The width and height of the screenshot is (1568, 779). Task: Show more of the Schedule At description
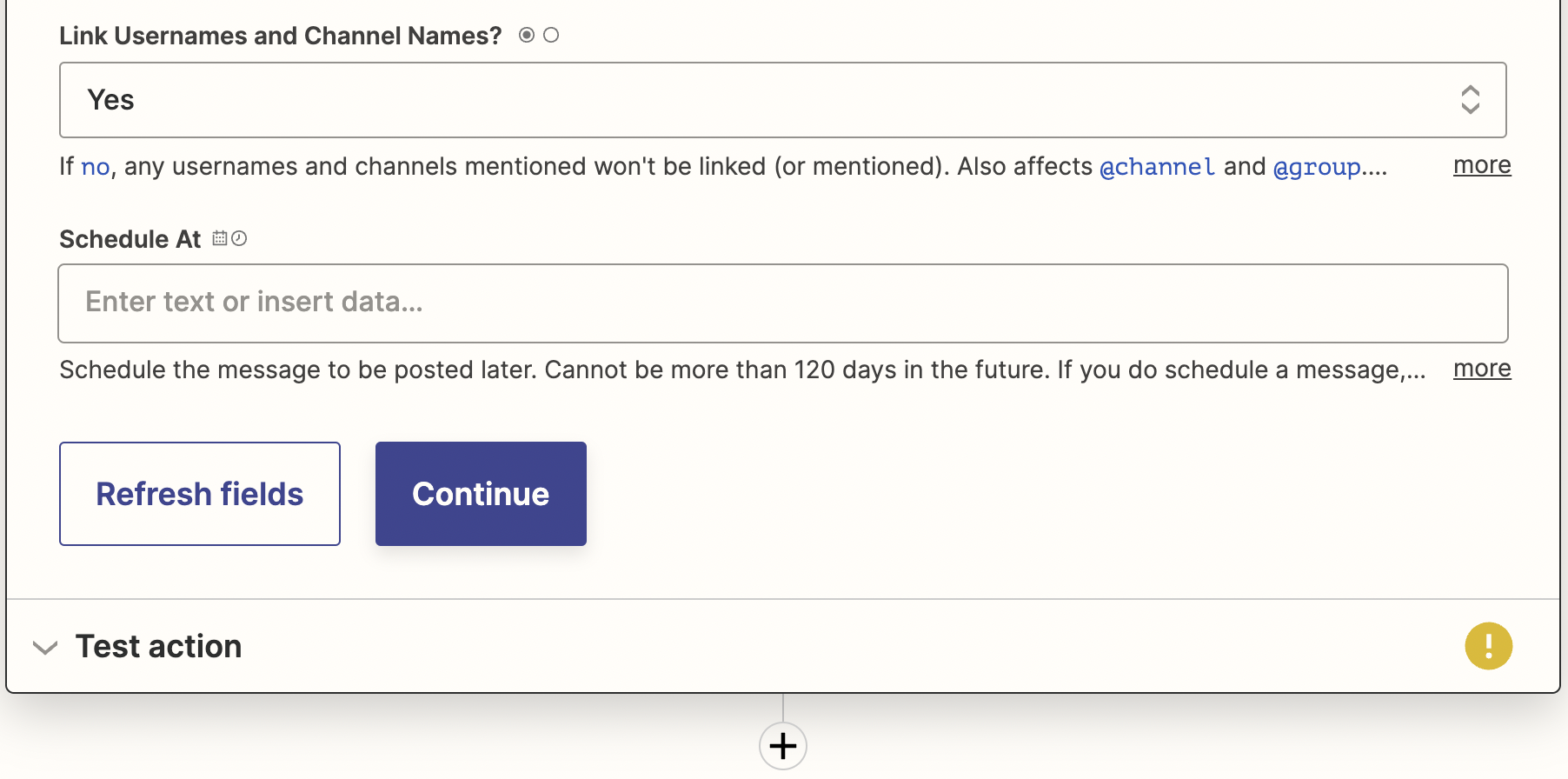1482,369
